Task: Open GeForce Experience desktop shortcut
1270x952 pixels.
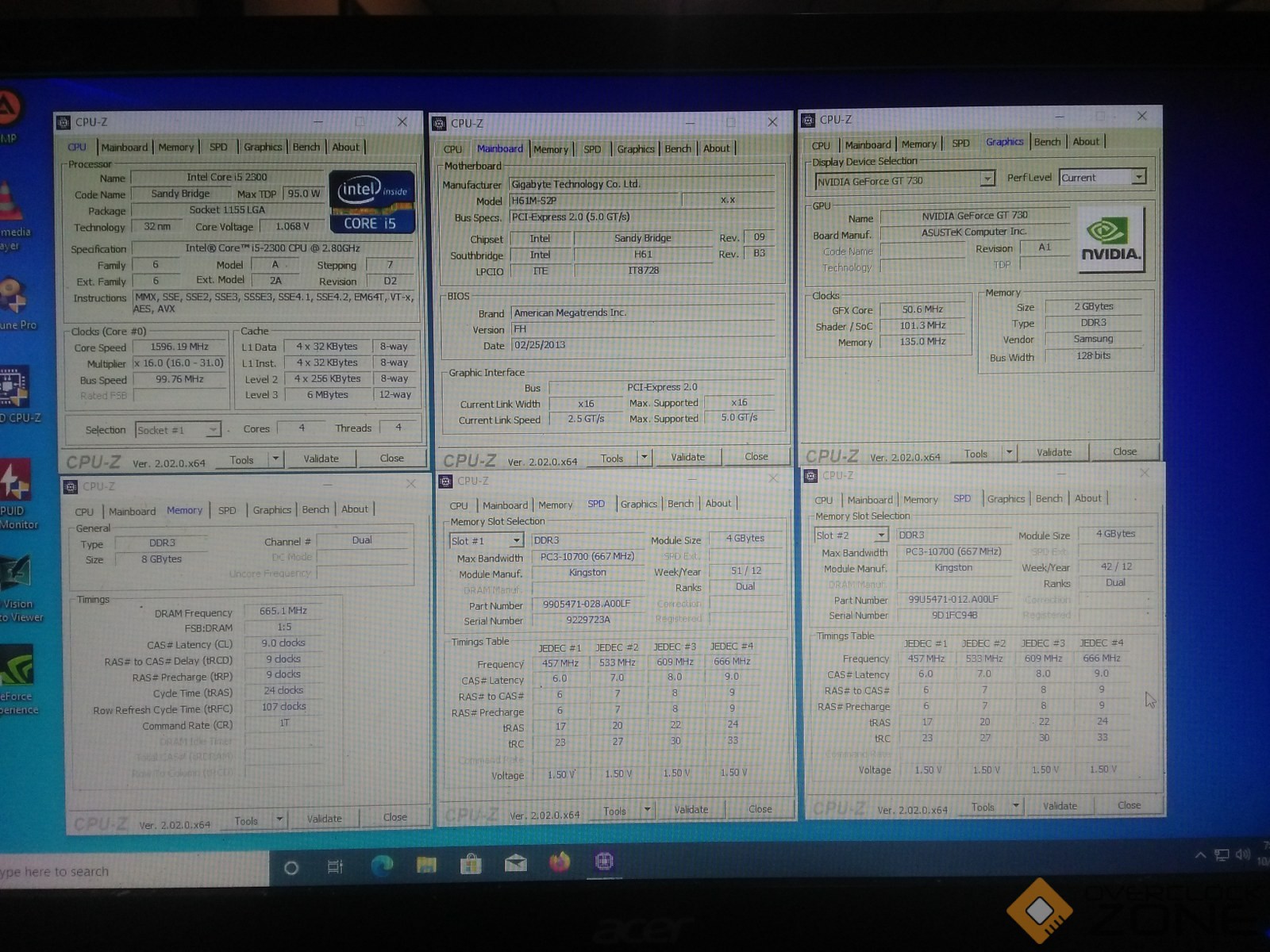Action: click(16, 680)
